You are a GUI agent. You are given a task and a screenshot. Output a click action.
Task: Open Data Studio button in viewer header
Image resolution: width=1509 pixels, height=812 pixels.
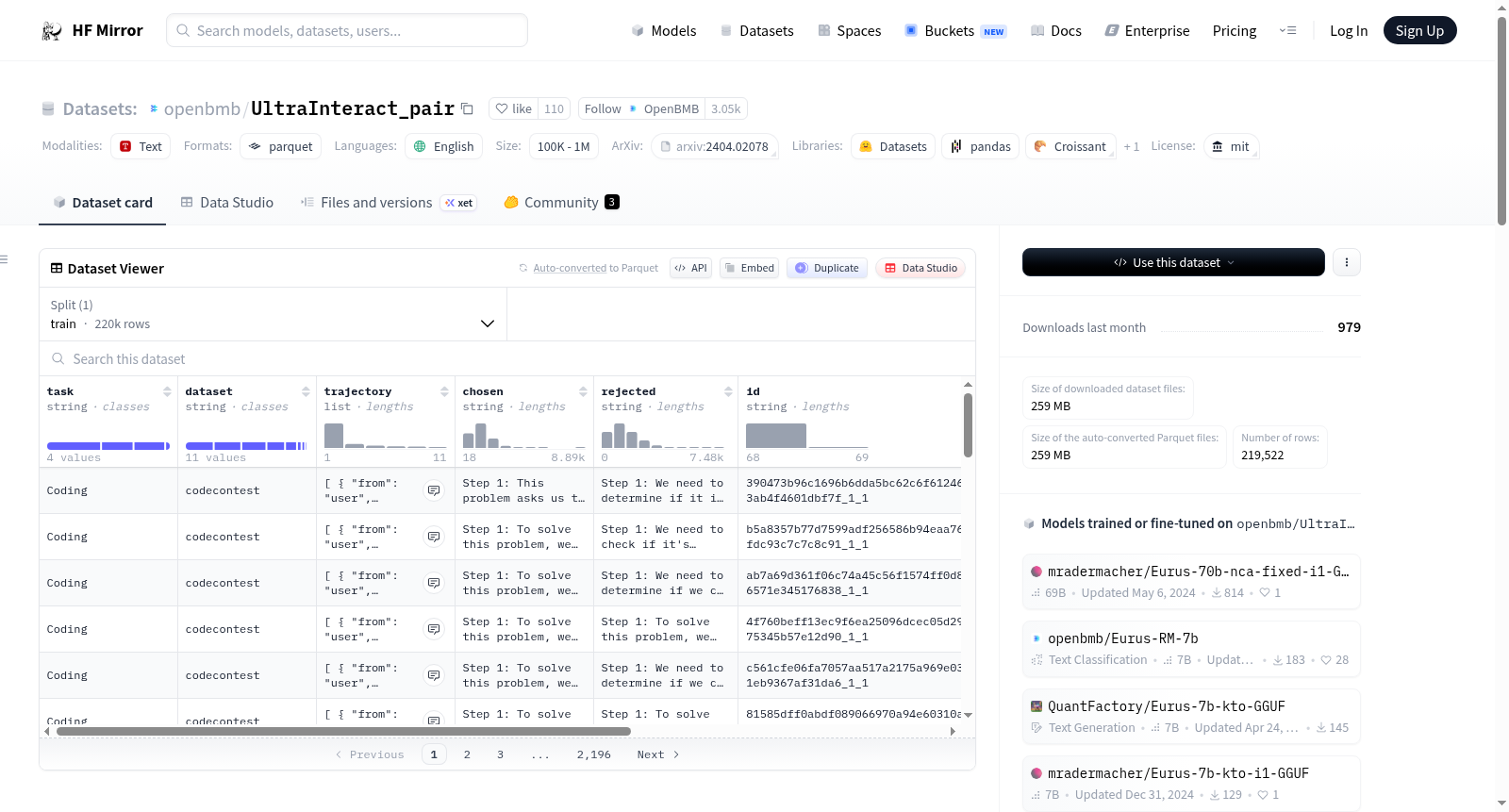pyautogui.click(x=920, y=268)
